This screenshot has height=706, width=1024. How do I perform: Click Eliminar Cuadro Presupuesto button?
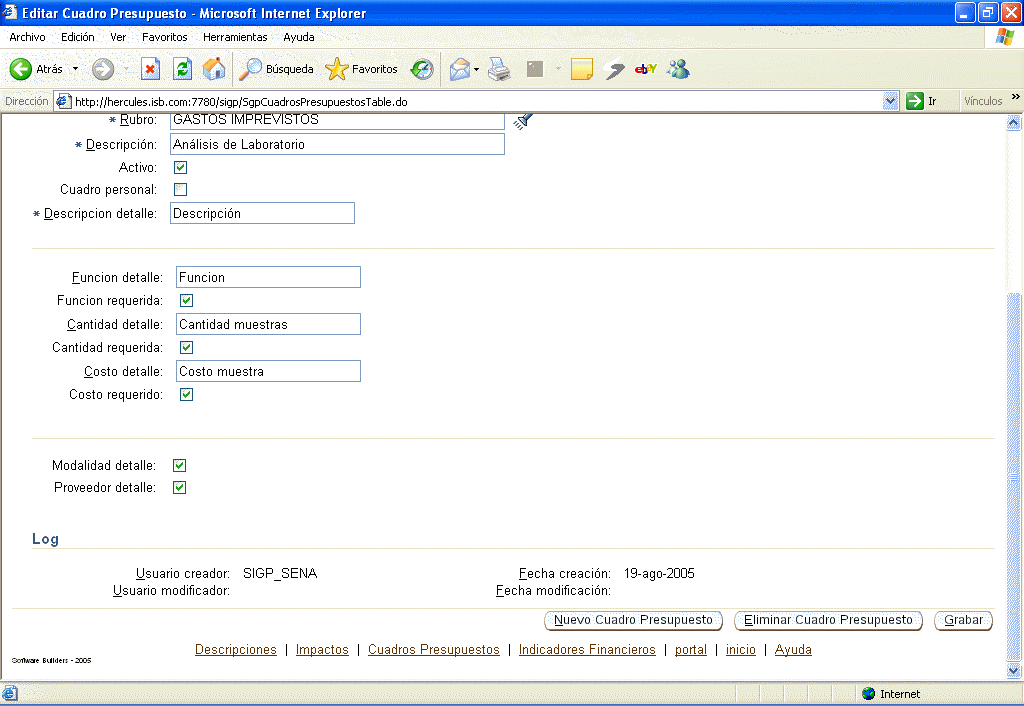pos(828,620)
